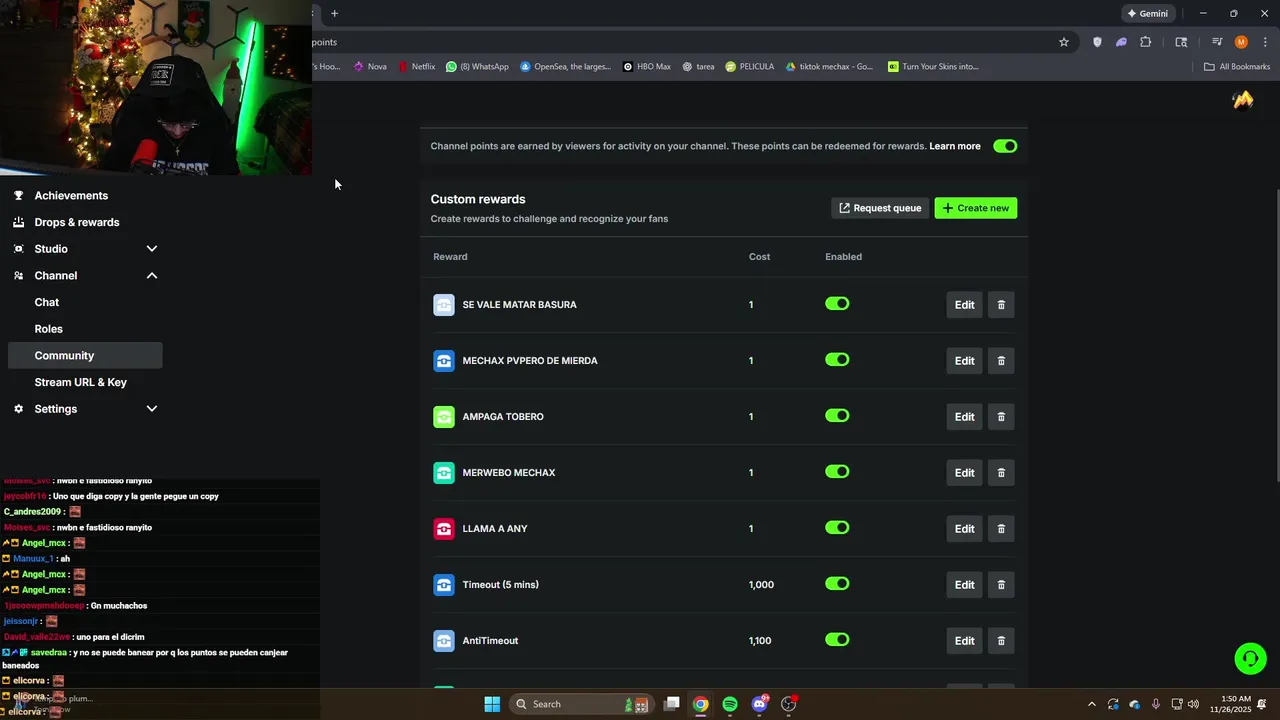The image size is (1280, 720).
Task: Go to Roles under Channel
Action: tap(48, 329)
